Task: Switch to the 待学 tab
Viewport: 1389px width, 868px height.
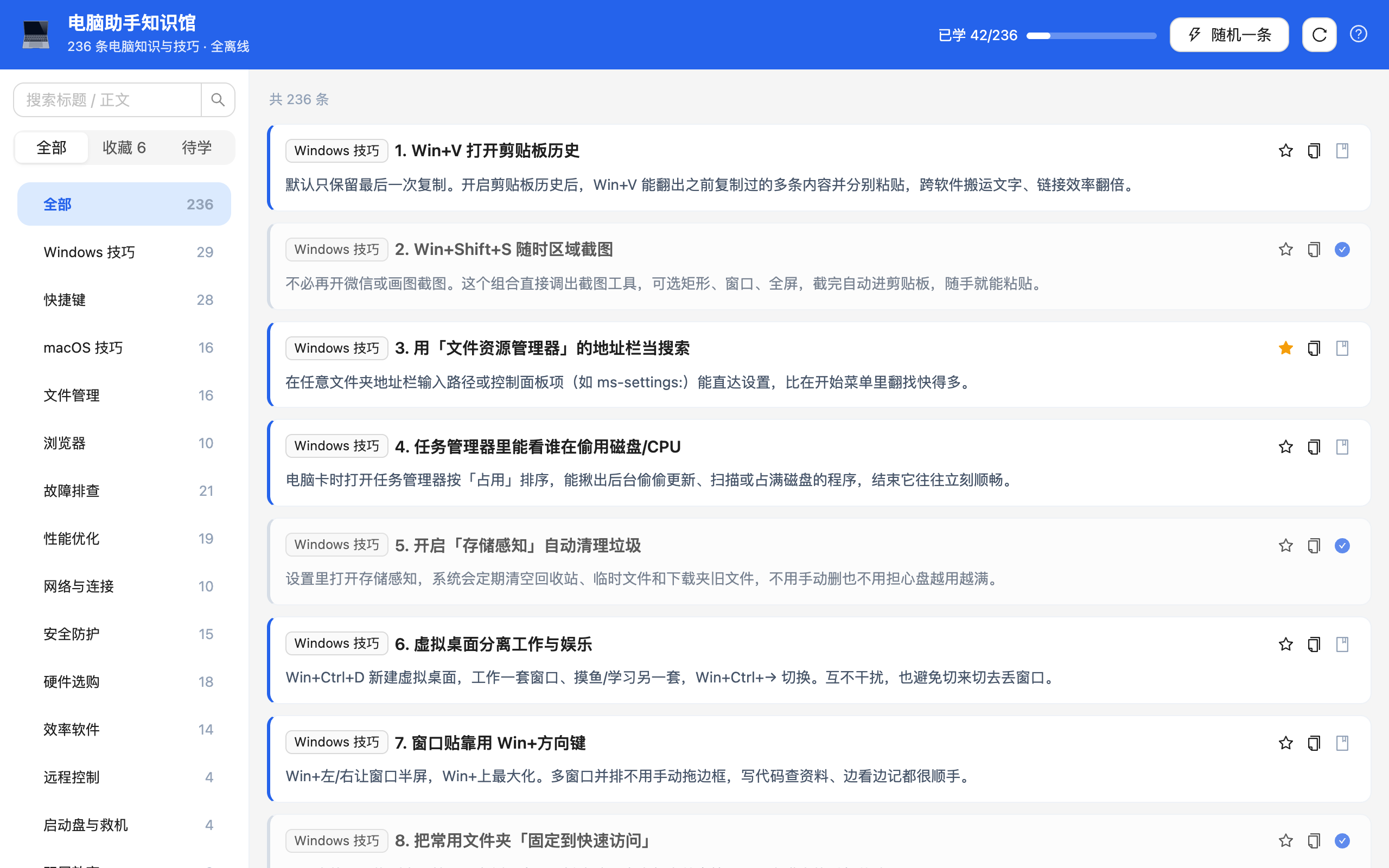Action: 197,148
